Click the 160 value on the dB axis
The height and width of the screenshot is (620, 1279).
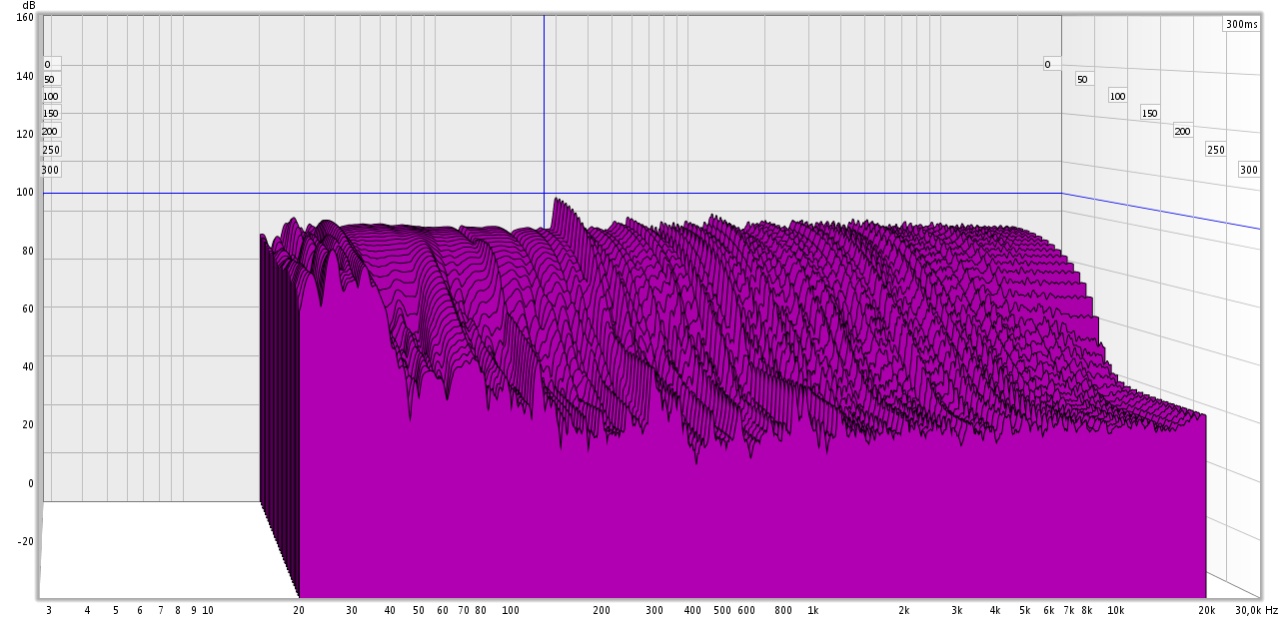point(25,17)
